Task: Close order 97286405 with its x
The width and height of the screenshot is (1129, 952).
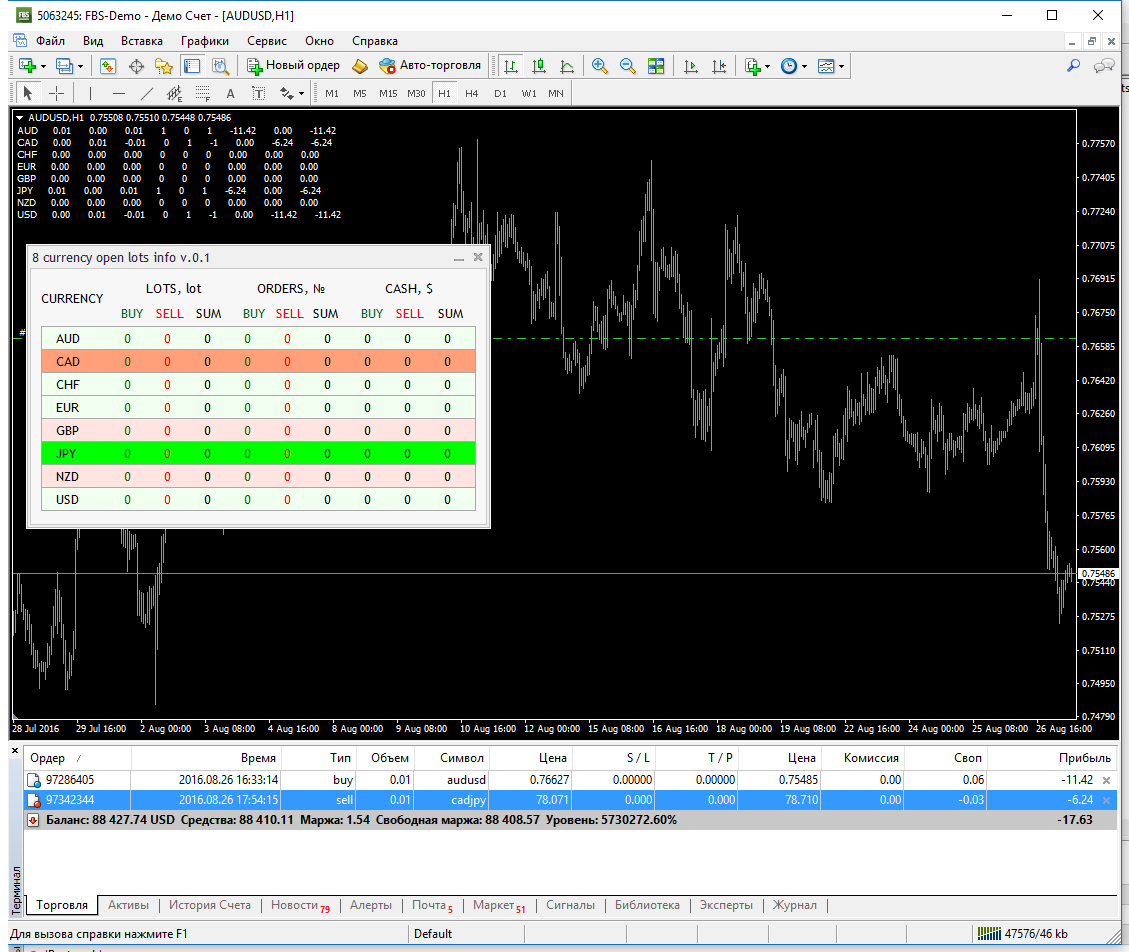Action: [x=1107, y=780]
